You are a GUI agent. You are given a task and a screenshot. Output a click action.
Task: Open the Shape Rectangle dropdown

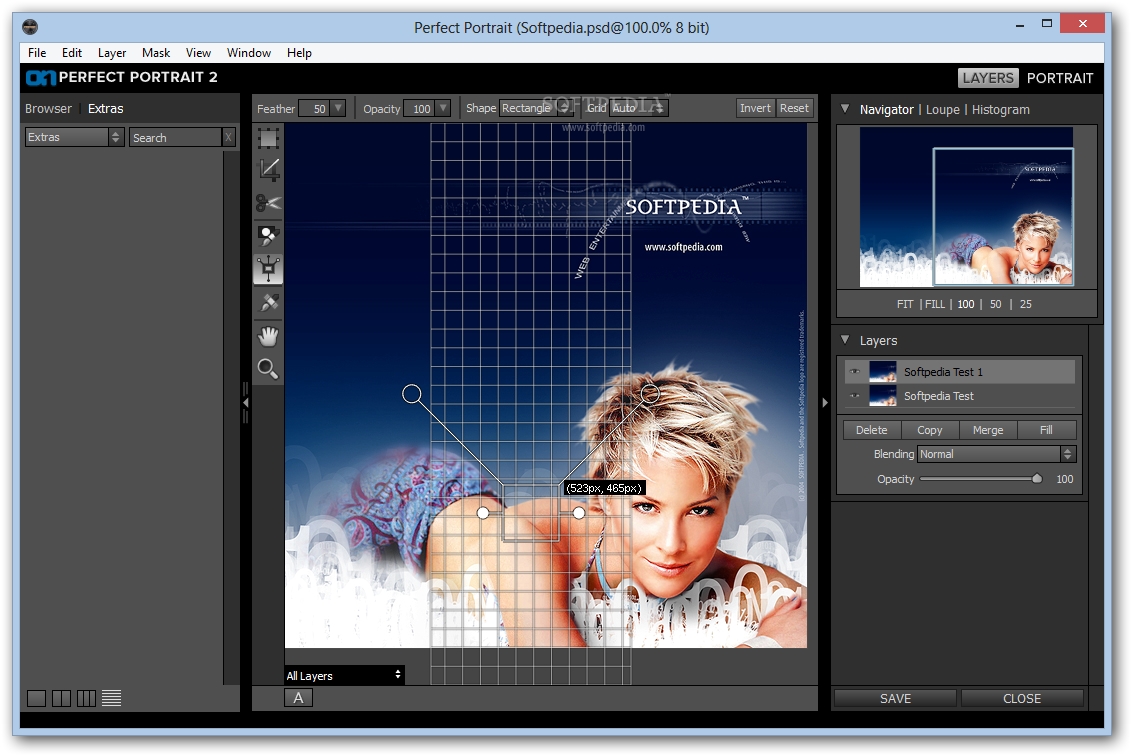click(x=536, y=108)
